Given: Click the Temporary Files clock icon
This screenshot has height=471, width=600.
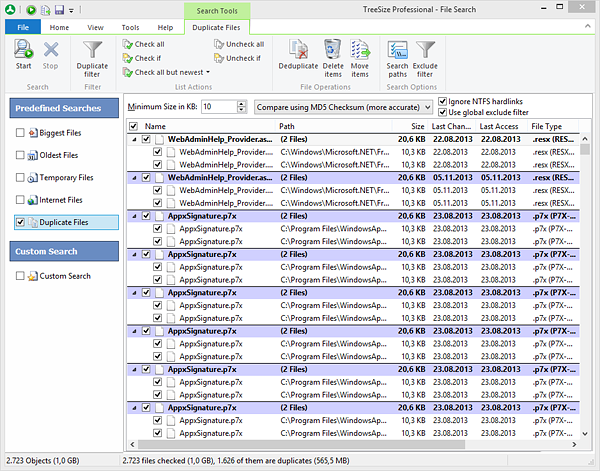Looking at the screenshot, I should (x=33, y=178).
